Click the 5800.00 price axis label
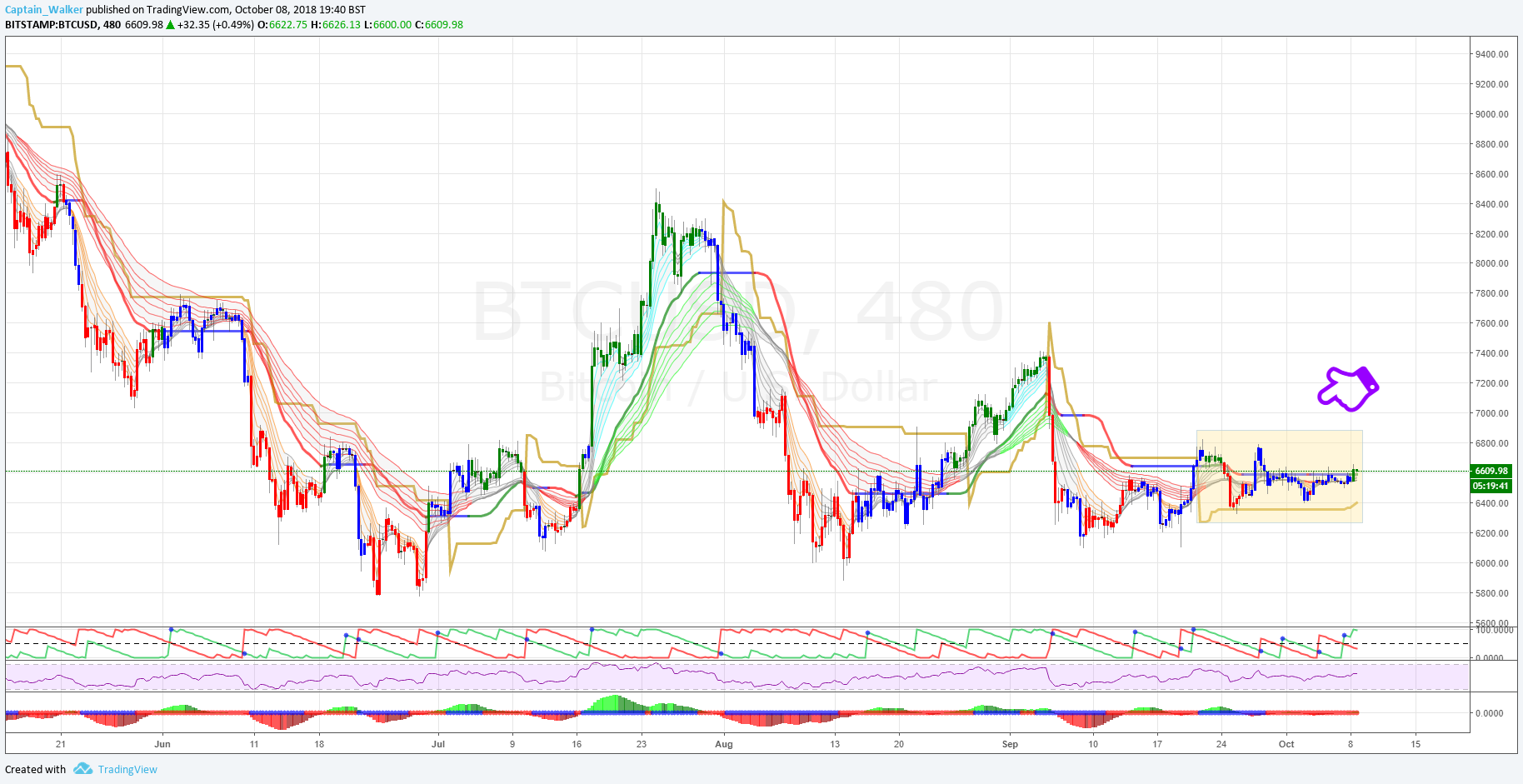1523x784 pixels. [1491, 593]
